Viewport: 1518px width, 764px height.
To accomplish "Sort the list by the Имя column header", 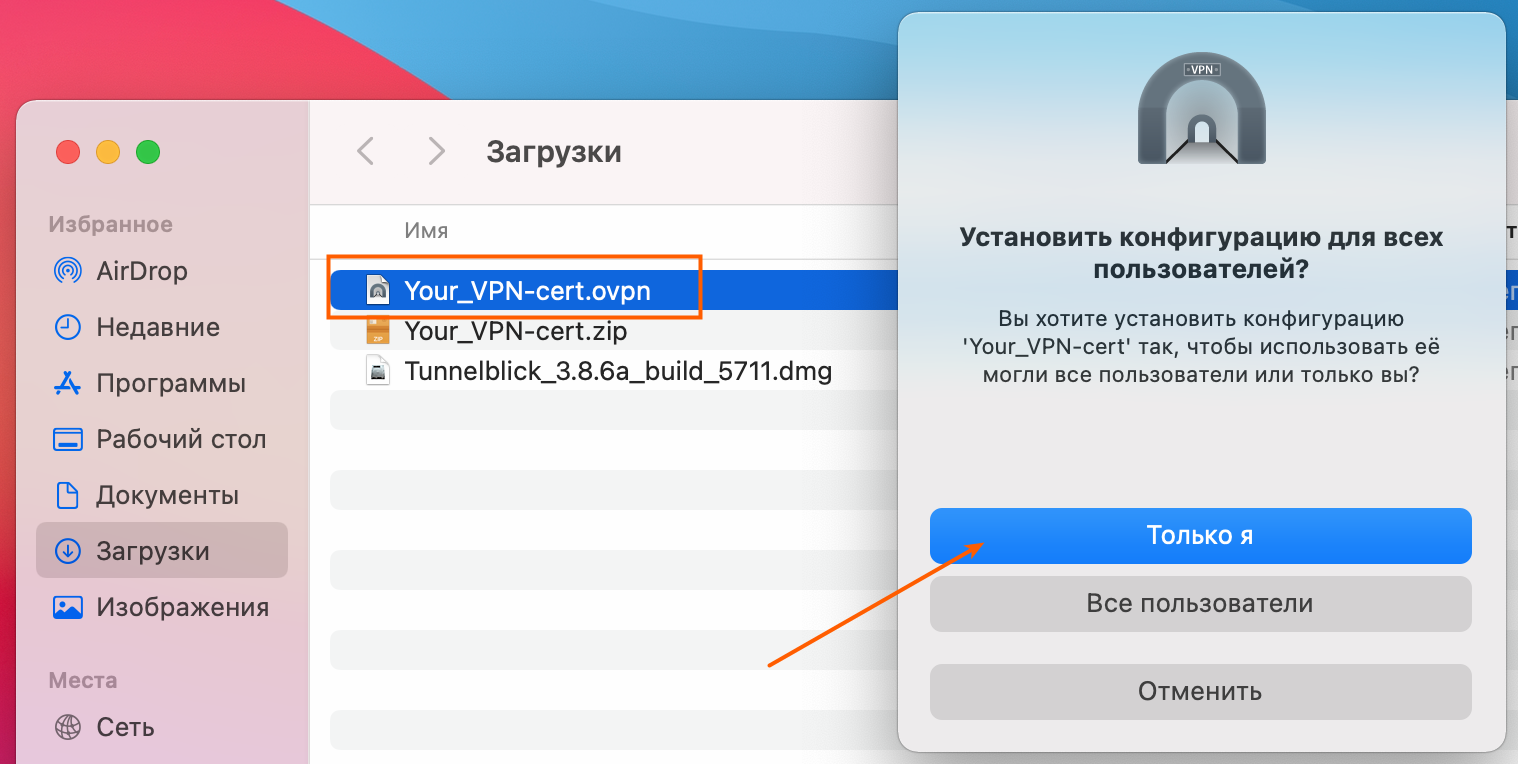I will coord(426,231).
